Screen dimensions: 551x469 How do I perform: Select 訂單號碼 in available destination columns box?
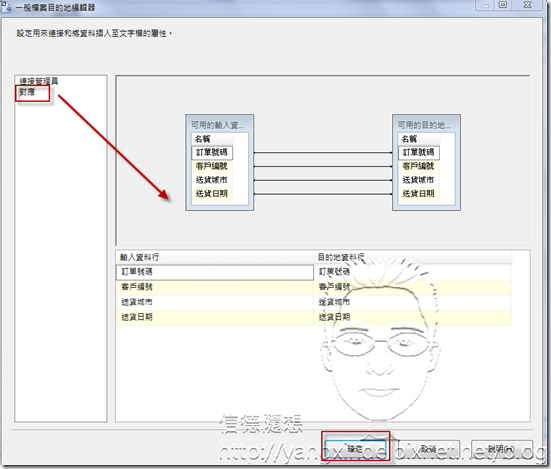coord(419,152)
